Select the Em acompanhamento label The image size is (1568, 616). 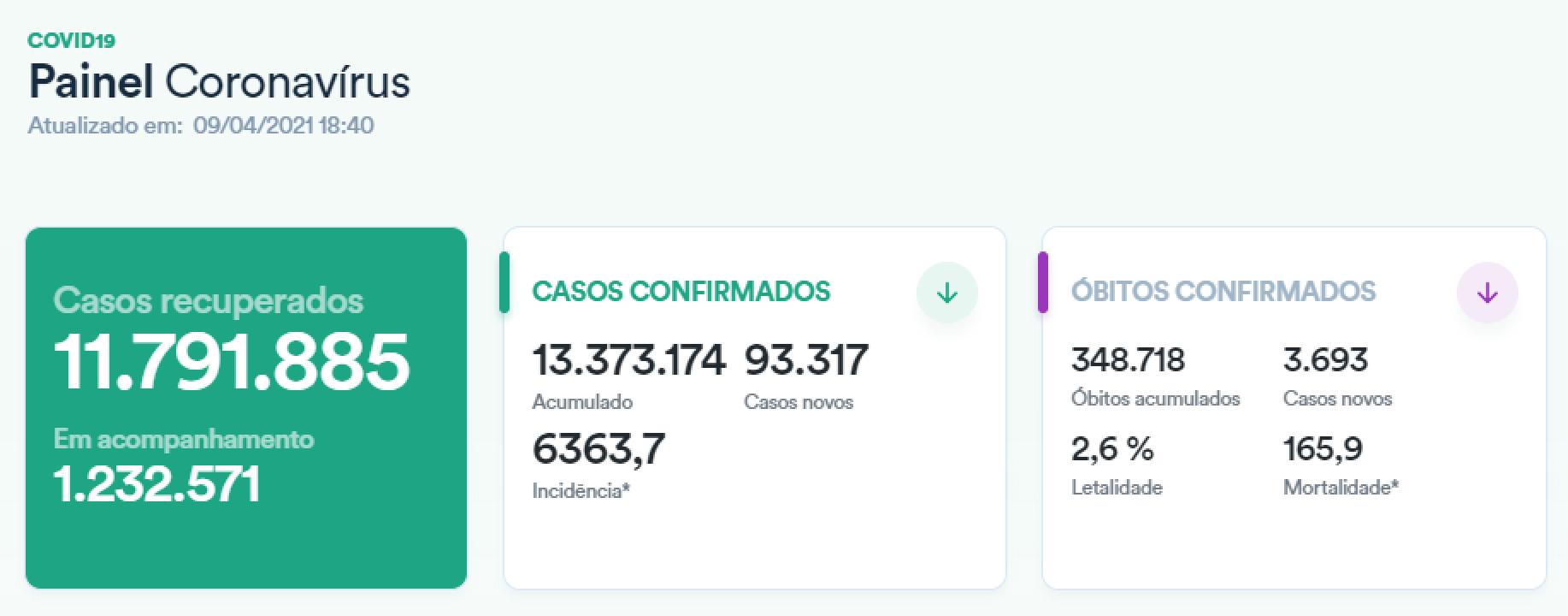(184, 439)
